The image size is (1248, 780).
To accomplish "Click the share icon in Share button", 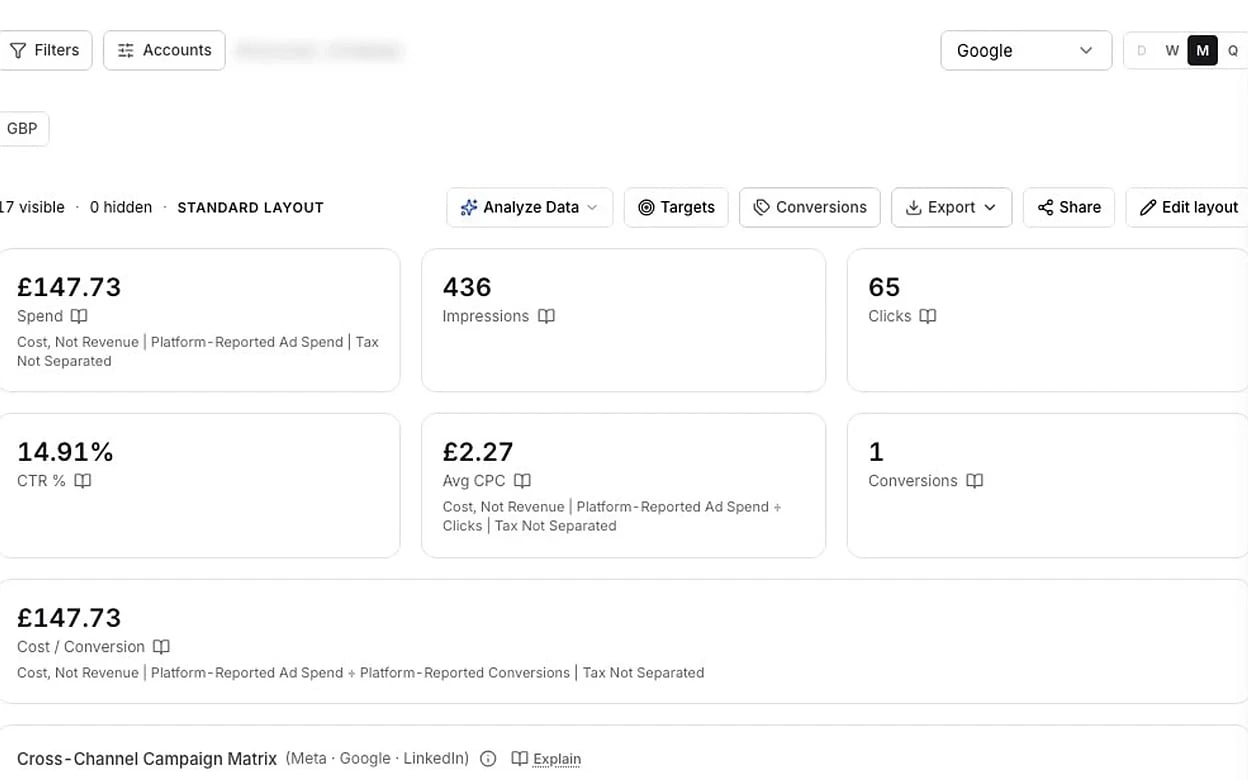I will (x=1045, y=207).
